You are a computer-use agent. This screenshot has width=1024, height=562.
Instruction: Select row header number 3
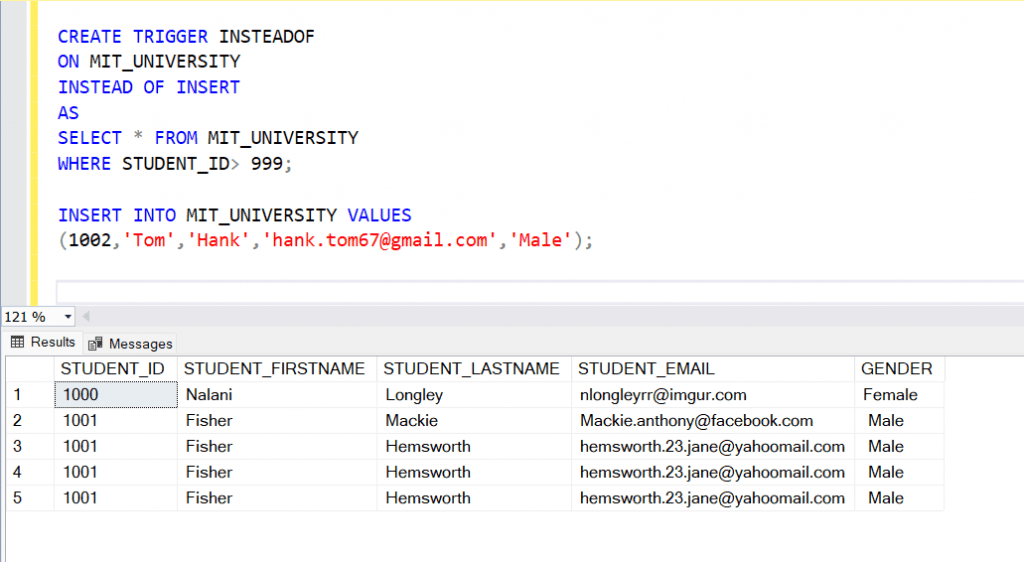pos(30,446)
